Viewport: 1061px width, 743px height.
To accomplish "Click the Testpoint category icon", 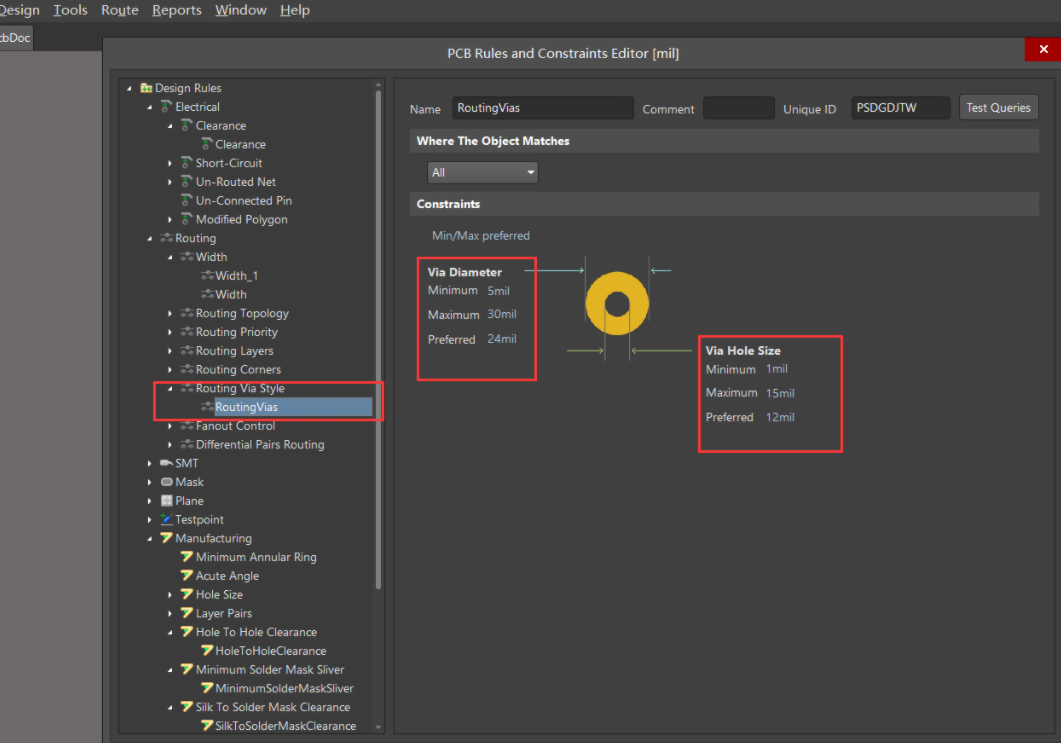I will pyautogui.click(x=166, y=519).
